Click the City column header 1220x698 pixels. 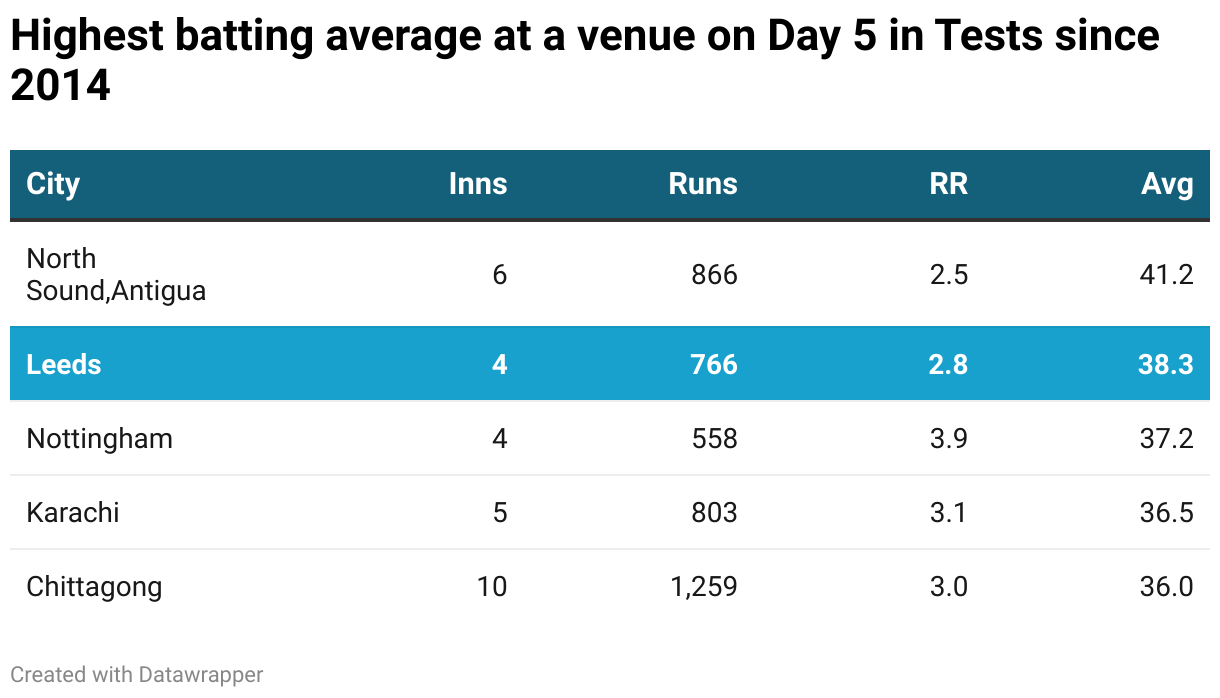[53, 184]
